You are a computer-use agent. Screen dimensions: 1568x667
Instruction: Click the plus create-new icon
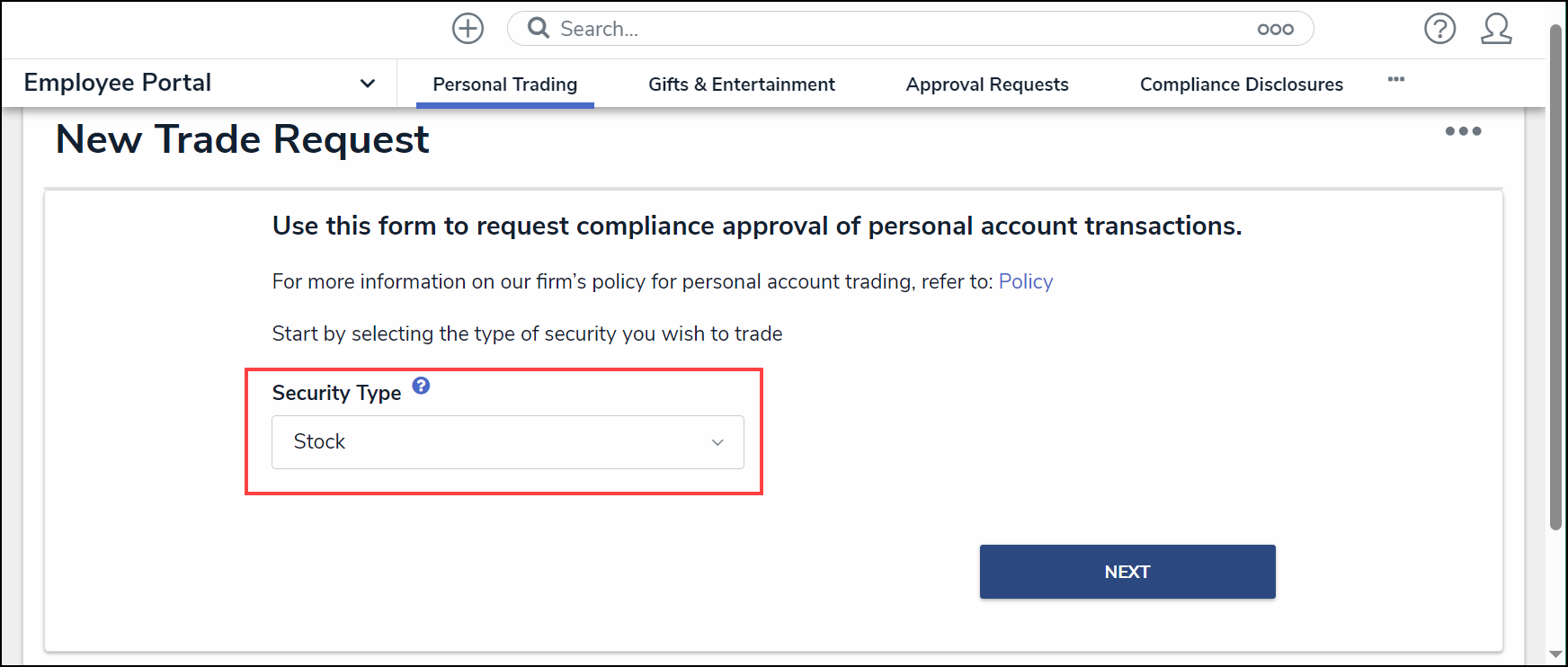pyautogui.click(x=468, y=29)
